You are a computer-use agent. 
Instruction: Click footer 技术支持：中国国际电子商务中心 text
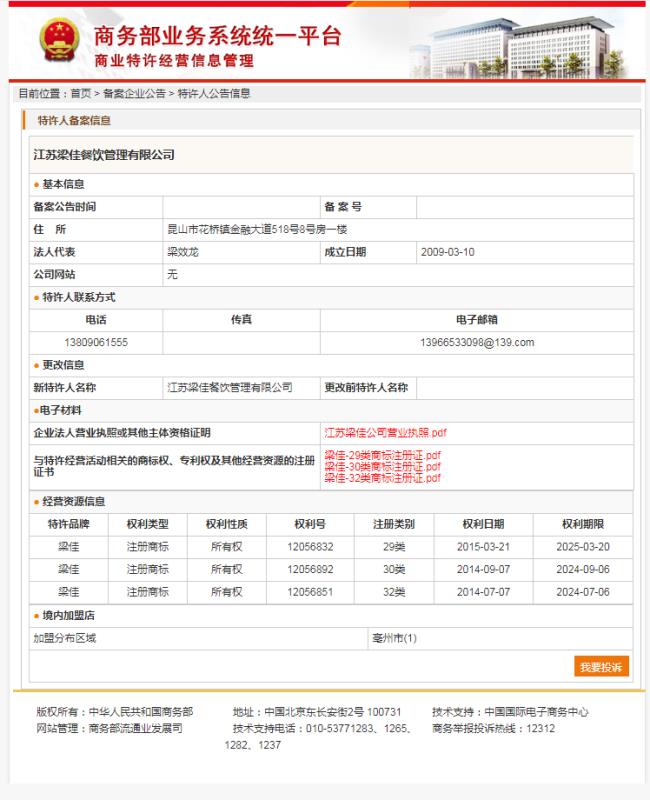pyautogui.click(x=510, y=712)
